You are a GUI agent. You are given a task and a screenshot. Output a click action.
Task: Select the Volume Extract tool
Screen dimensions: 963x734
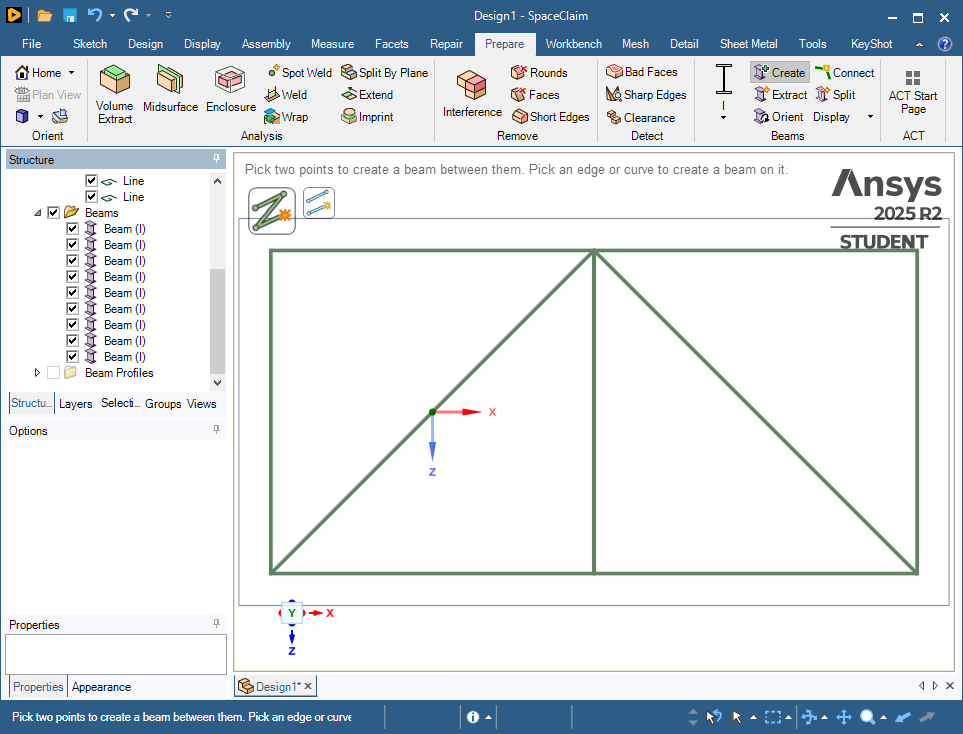pos(114,93)
